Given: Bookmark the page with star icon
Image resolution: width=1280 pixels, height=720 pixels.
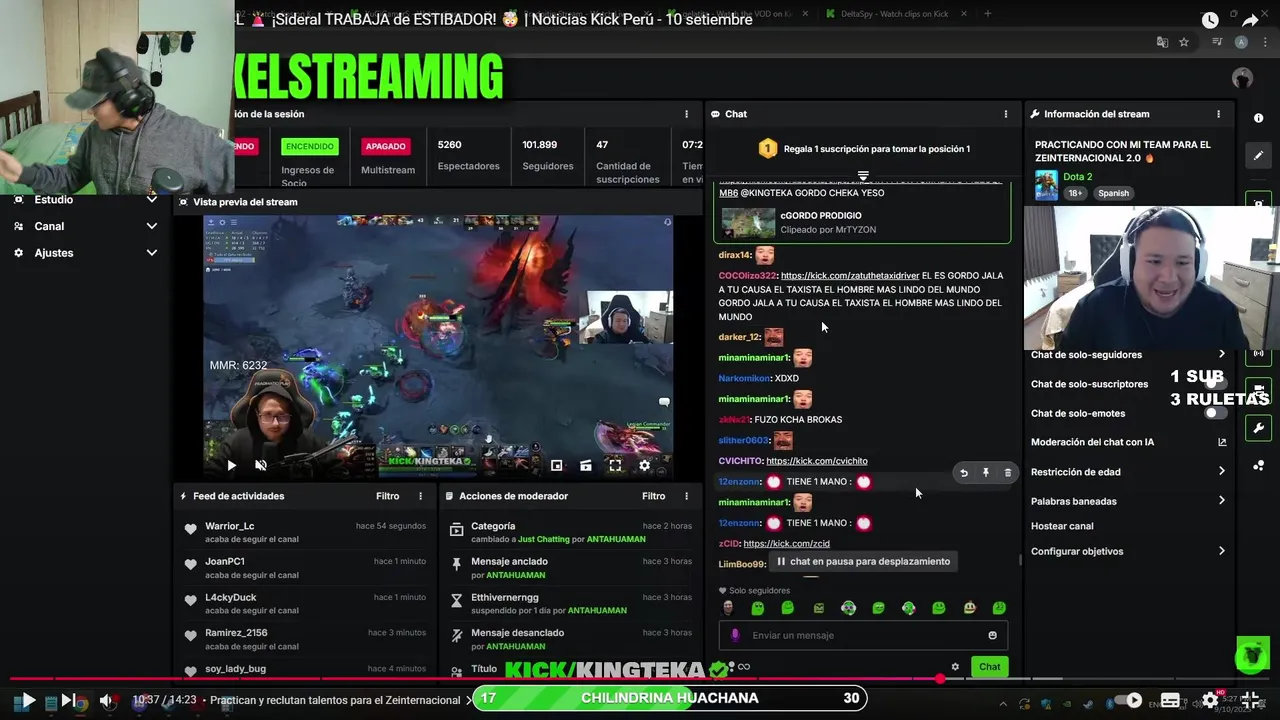Looking at the screenshot, I should (1184, 42).
